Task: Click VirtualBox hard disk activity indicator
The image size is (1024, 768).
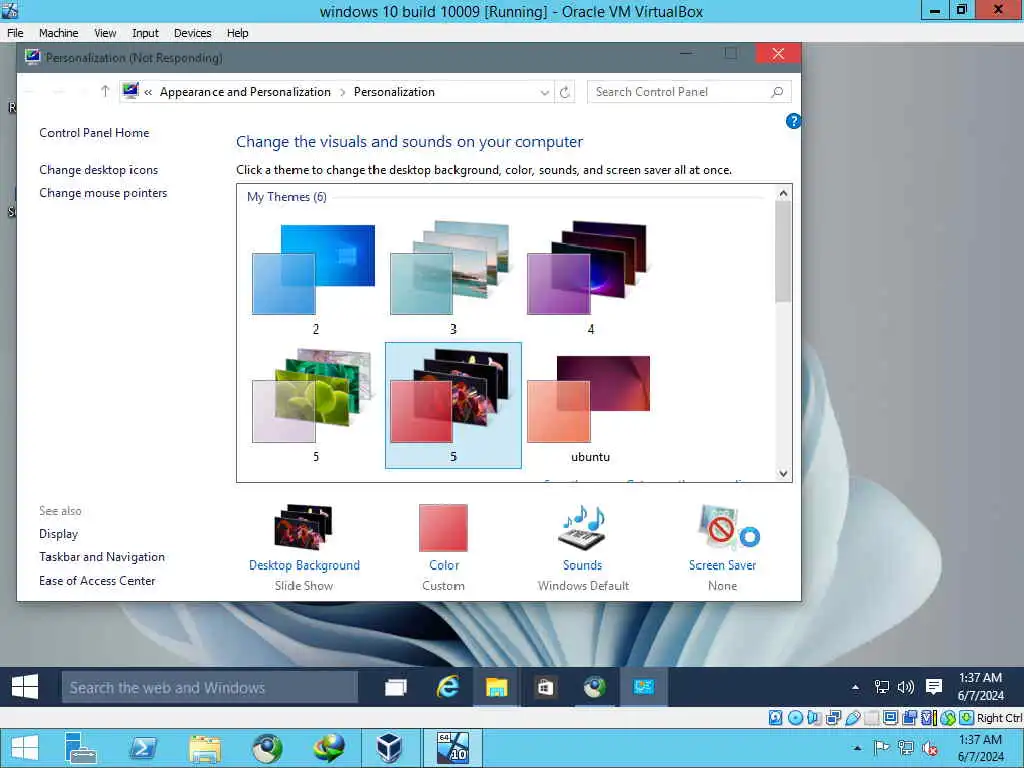Action: [775, 718]
